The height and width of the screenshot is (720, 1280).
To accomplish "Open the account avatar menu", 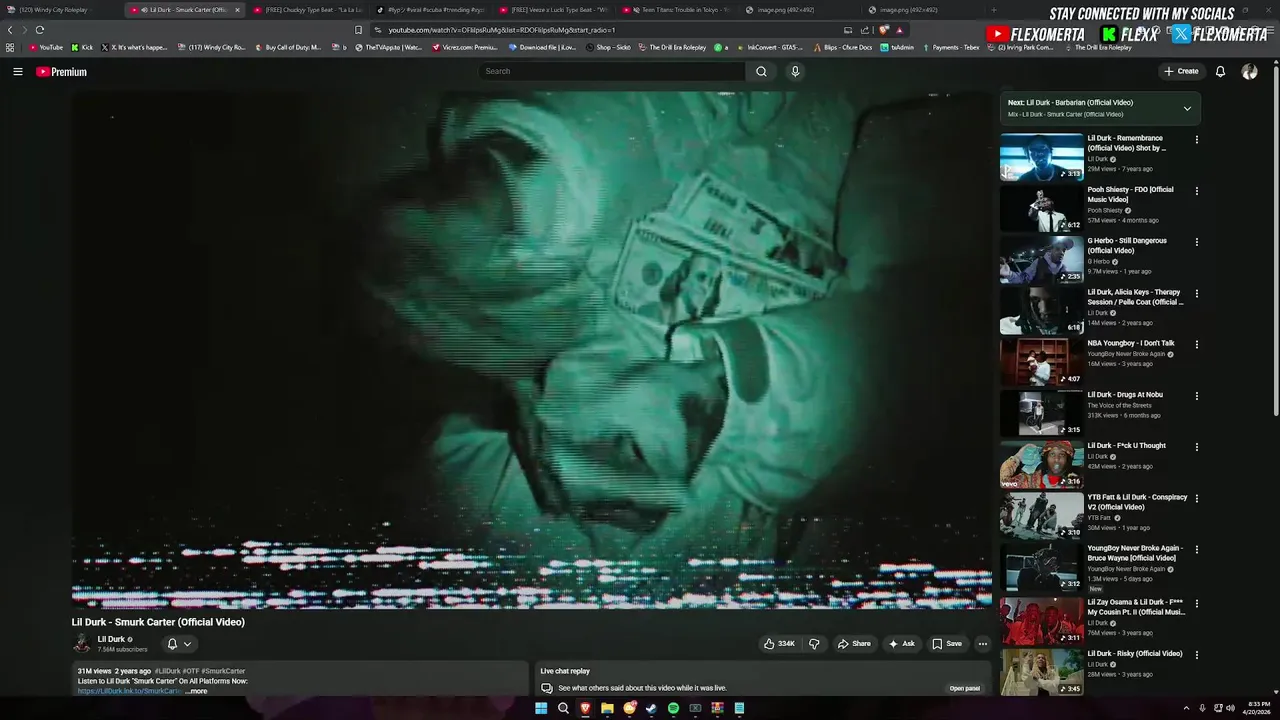I will coord(1249,71).
